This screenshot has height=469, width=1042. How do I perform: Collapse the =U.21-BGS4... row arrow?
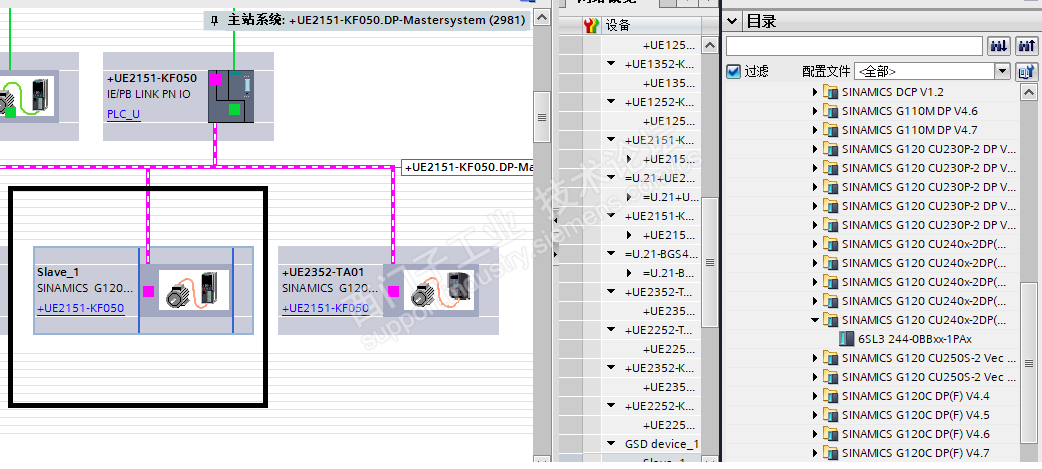point(611,254)
